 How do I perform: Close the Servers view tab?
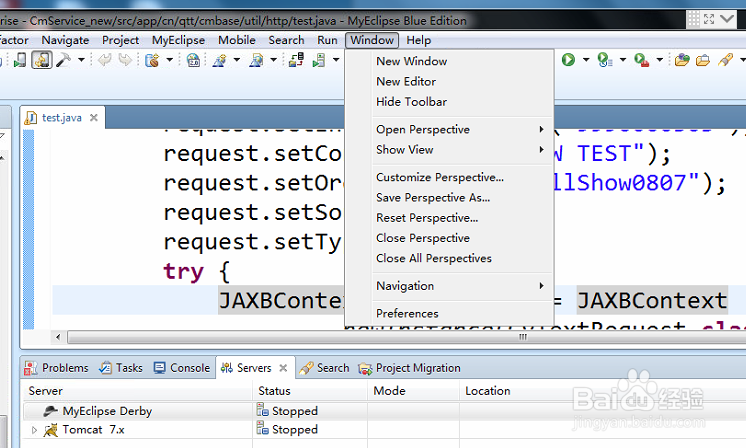click(283, 368)
